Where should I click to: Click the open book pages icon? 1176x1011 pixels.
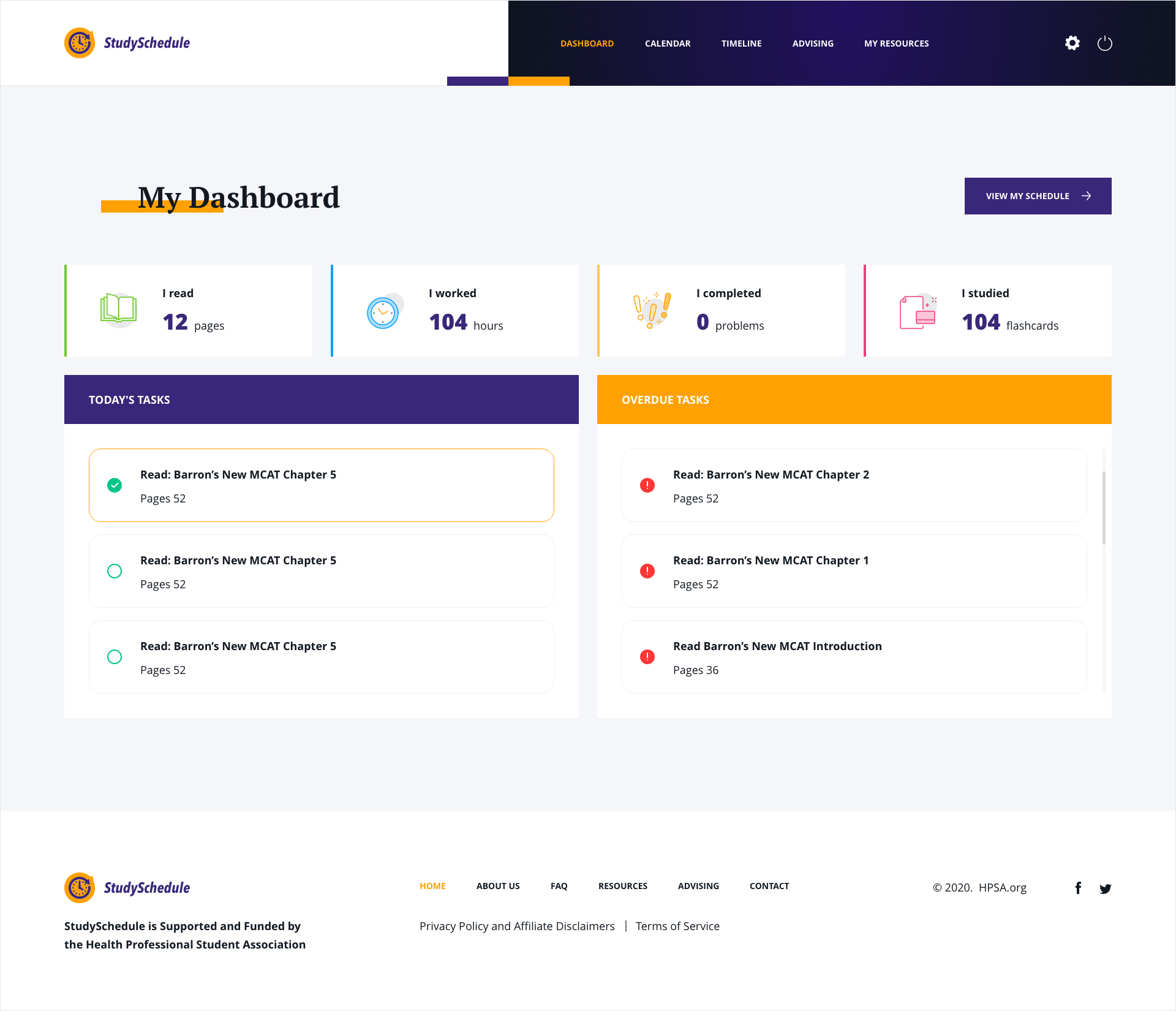118,308
